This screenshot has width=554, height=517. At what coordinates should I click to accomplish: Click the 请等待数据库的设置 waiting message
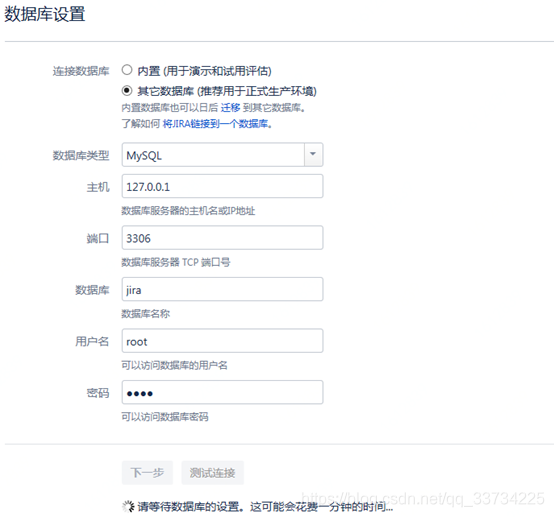(x=265, y=507)
